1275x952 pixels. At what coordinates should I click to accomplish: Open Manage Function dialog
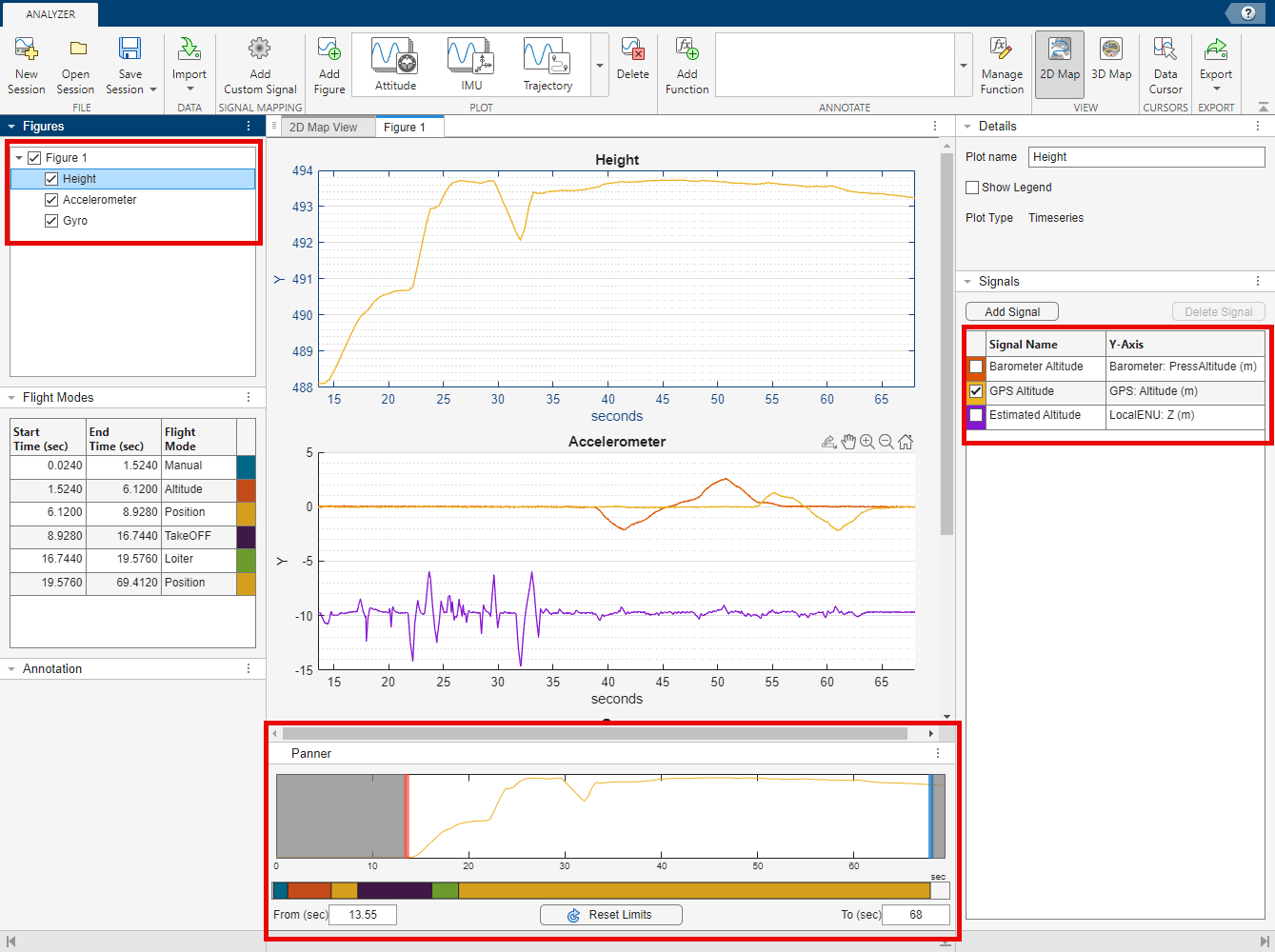tap(1002, 66)
